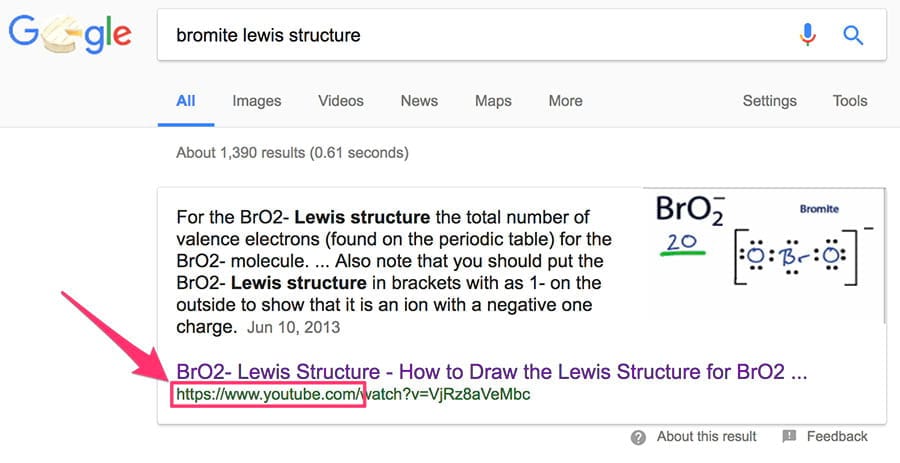Open the Maps results tab
Screen dimensions: 900x463
(493, 101)
